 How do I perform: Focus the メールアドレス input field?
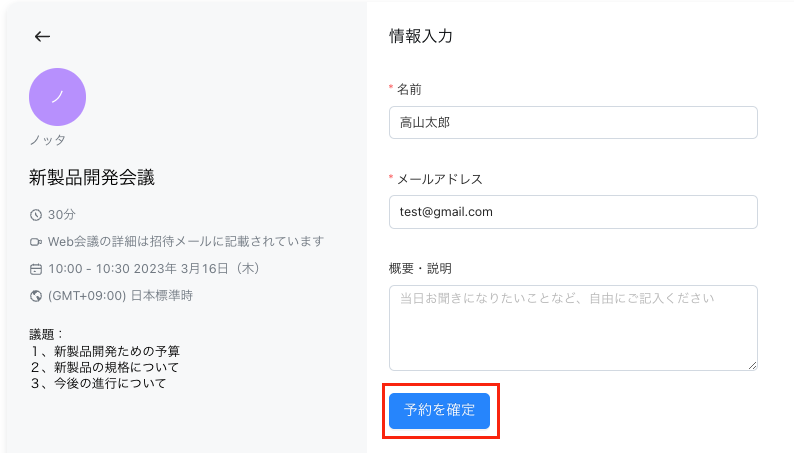573,212
